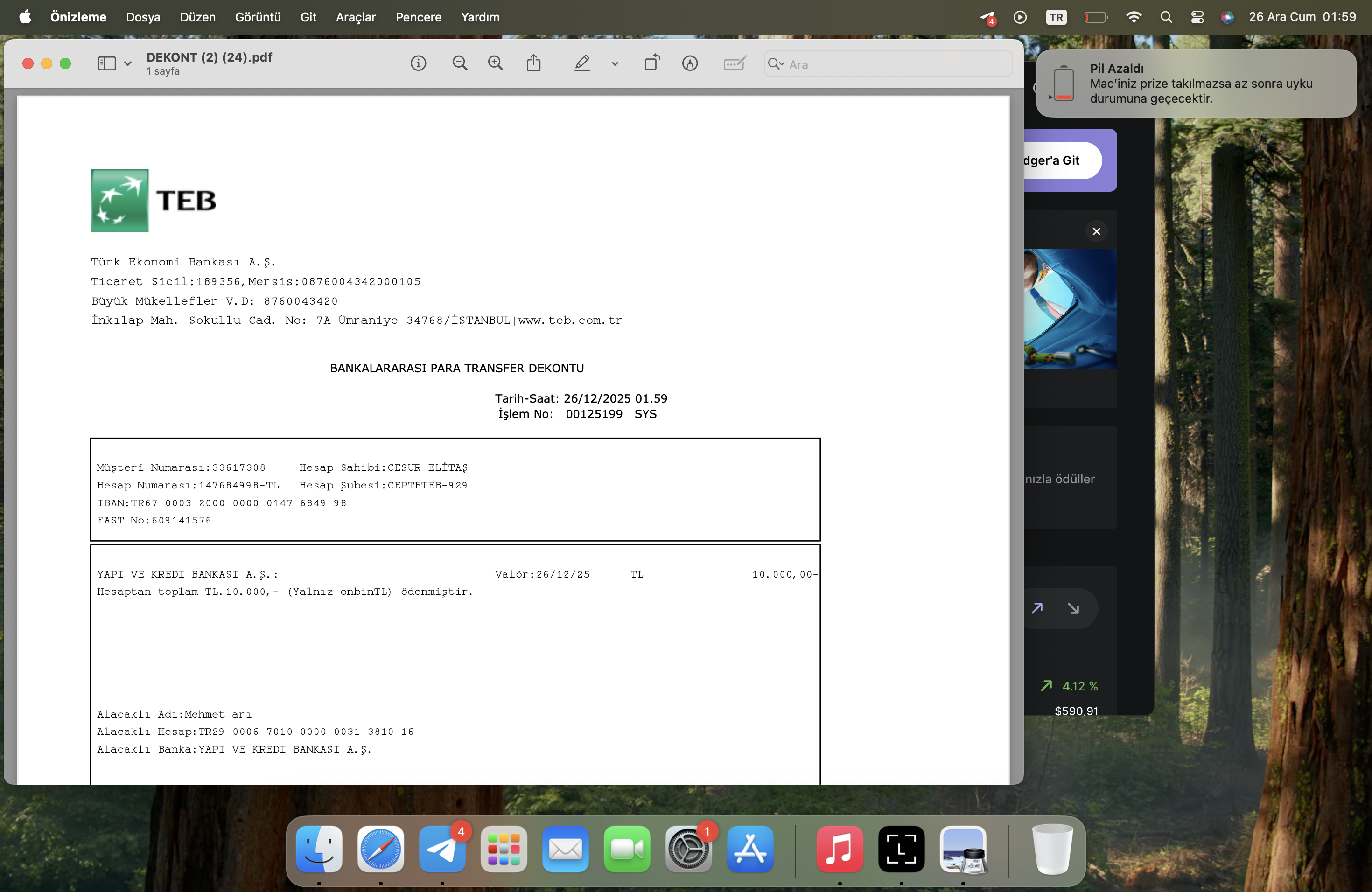1372x892 pixels.
Task: Rotate the page with toolbar icon
Action: click(x=652, y=62)
